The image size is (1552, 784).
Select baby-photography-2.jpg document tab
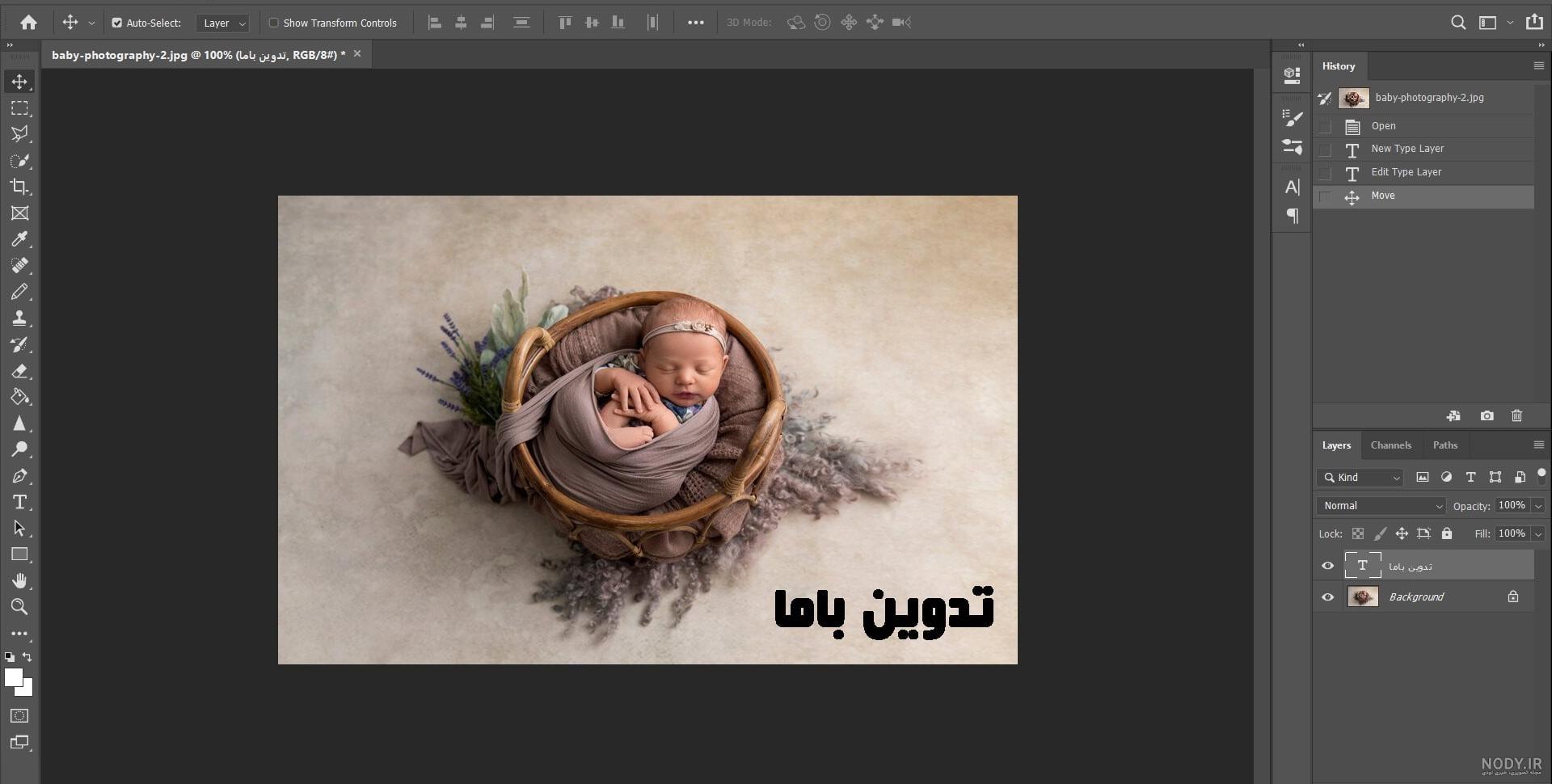(199, 55)
